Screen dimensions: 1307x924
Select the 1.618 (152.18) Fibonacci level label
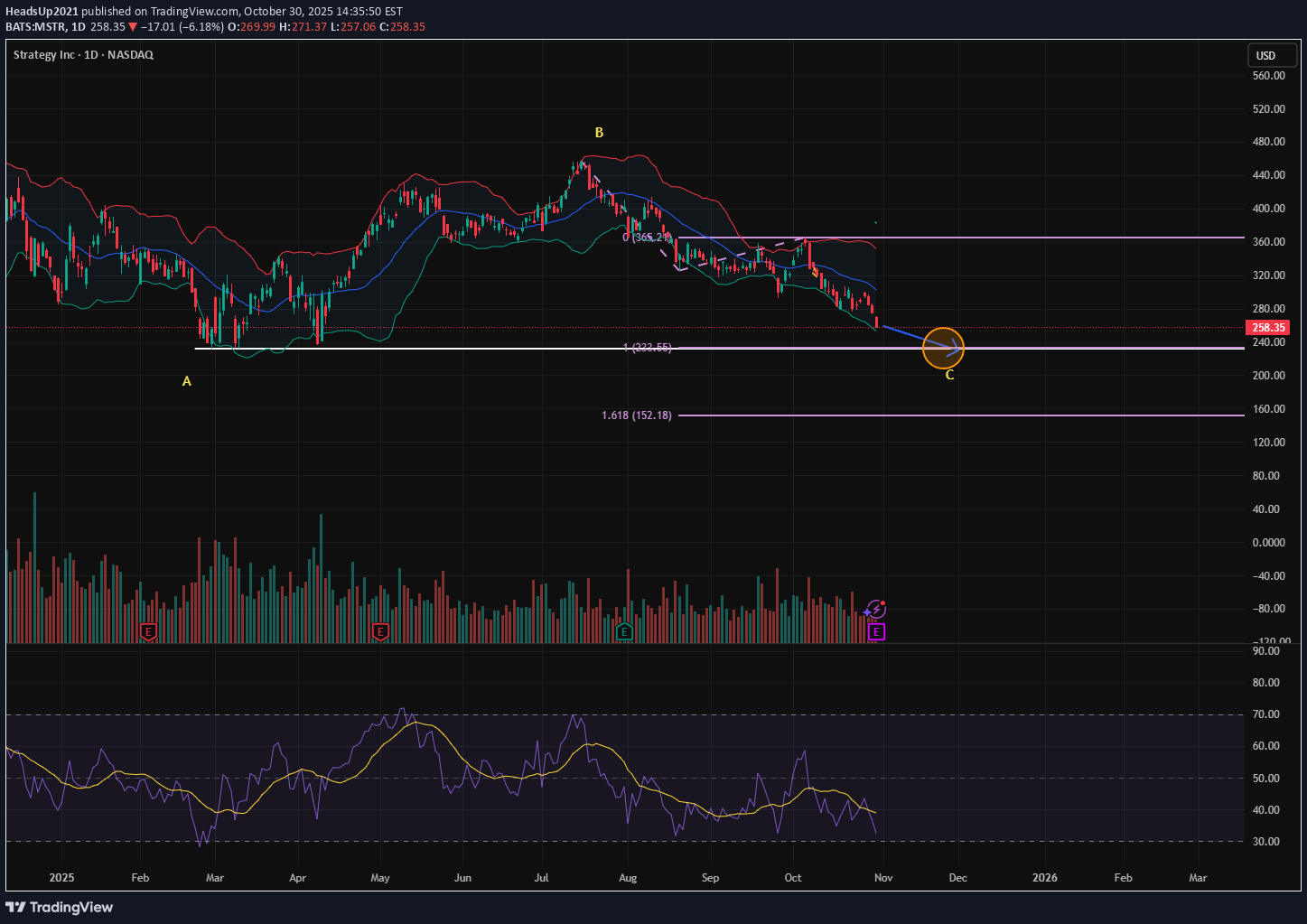(637, 415)
